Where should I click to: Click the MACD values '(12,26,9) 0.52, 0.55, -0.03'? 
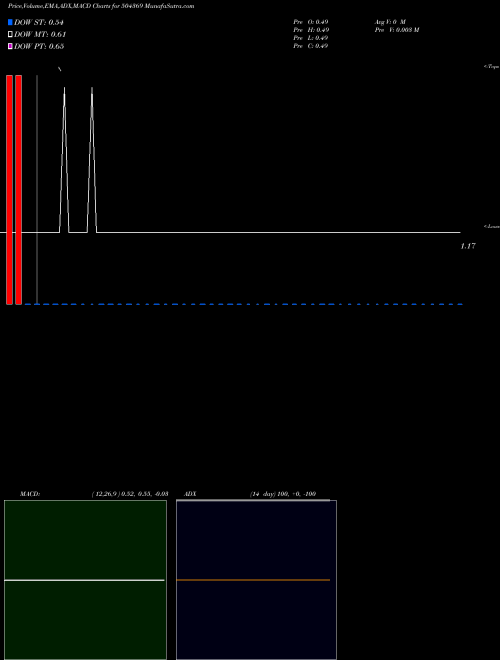[x=130, y=494]
